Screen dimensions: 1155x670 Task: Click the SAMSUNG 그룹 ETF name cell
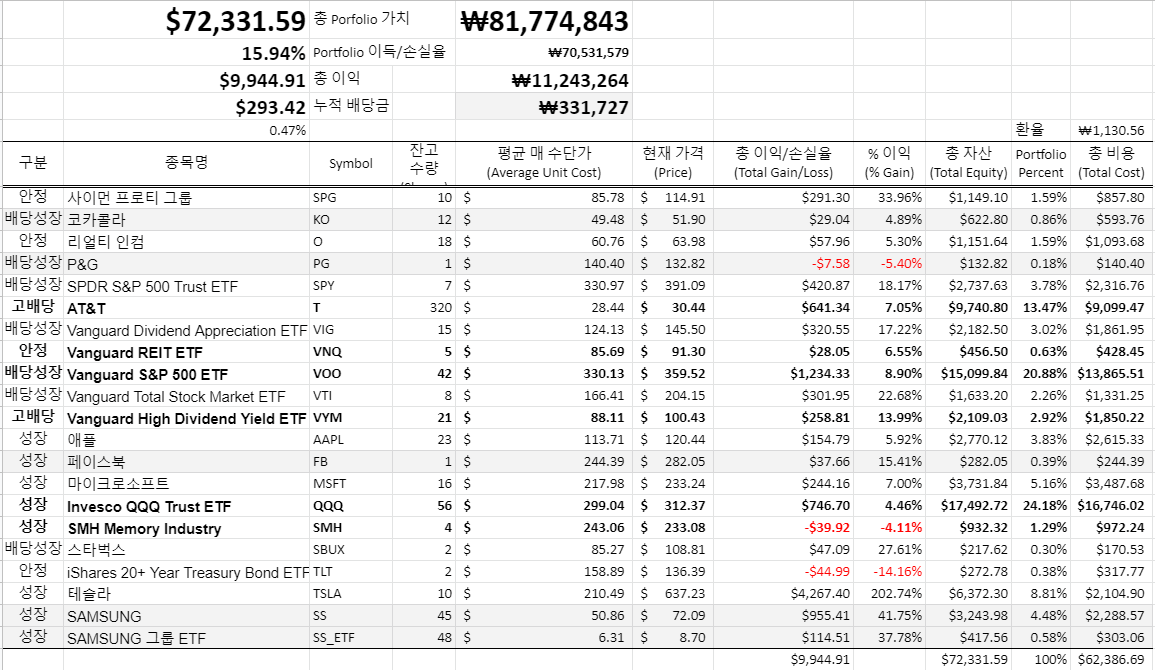tap(186, 638)
